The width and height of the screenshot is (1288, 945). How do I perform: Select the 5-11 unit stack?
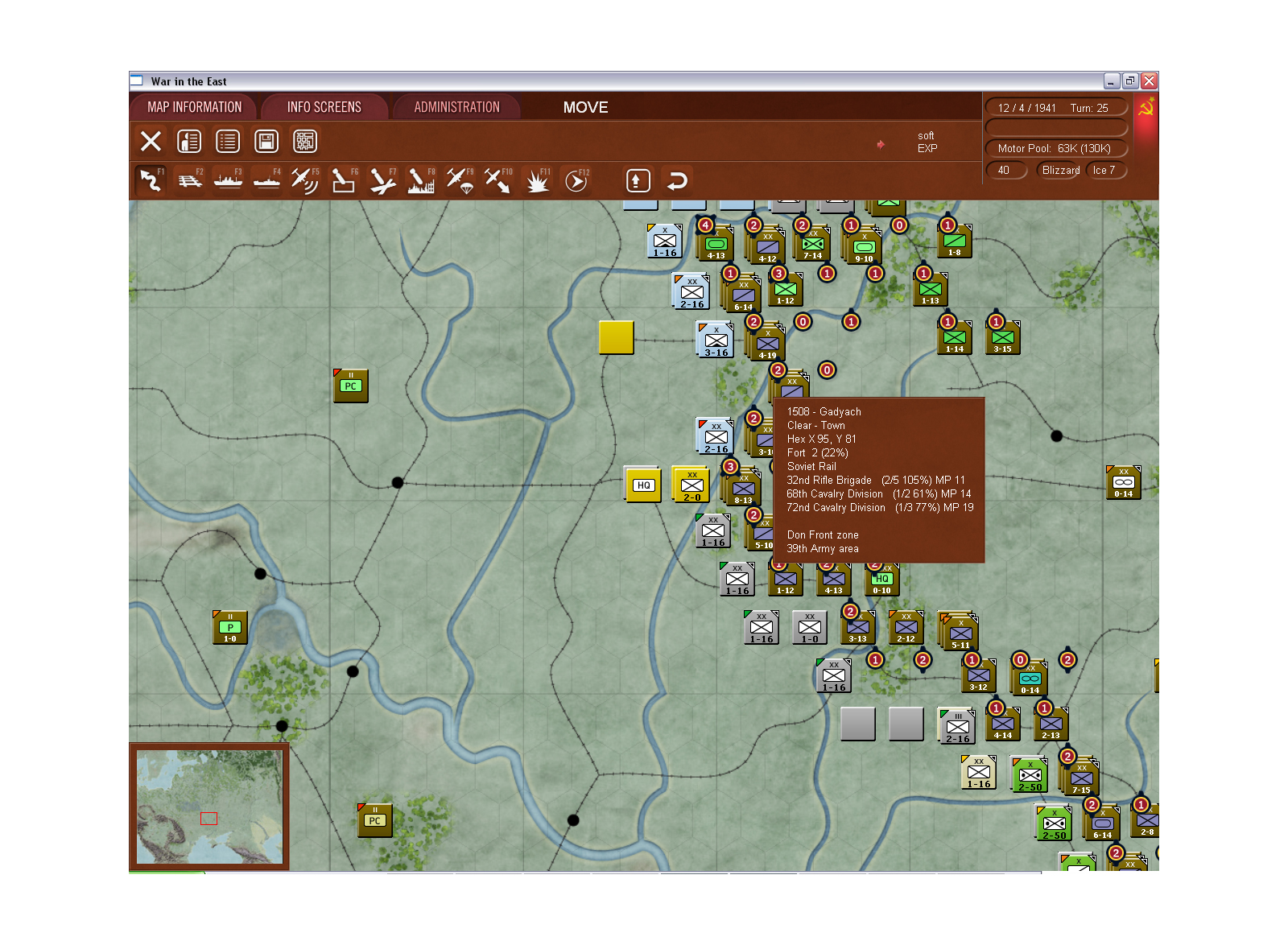(959, 631)
